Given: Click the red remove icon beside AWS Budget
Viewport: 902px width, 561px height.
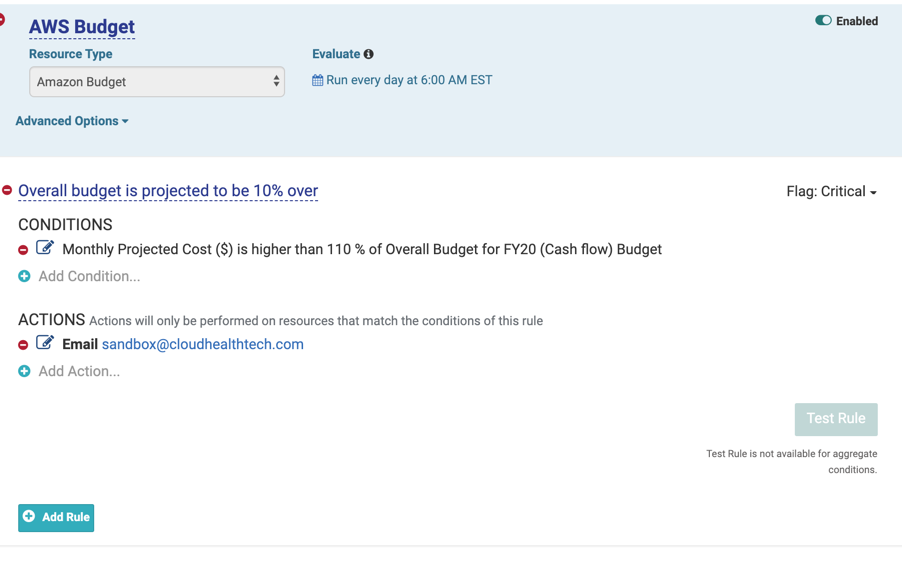Looking at the screenshot, I should click(3, 19).
